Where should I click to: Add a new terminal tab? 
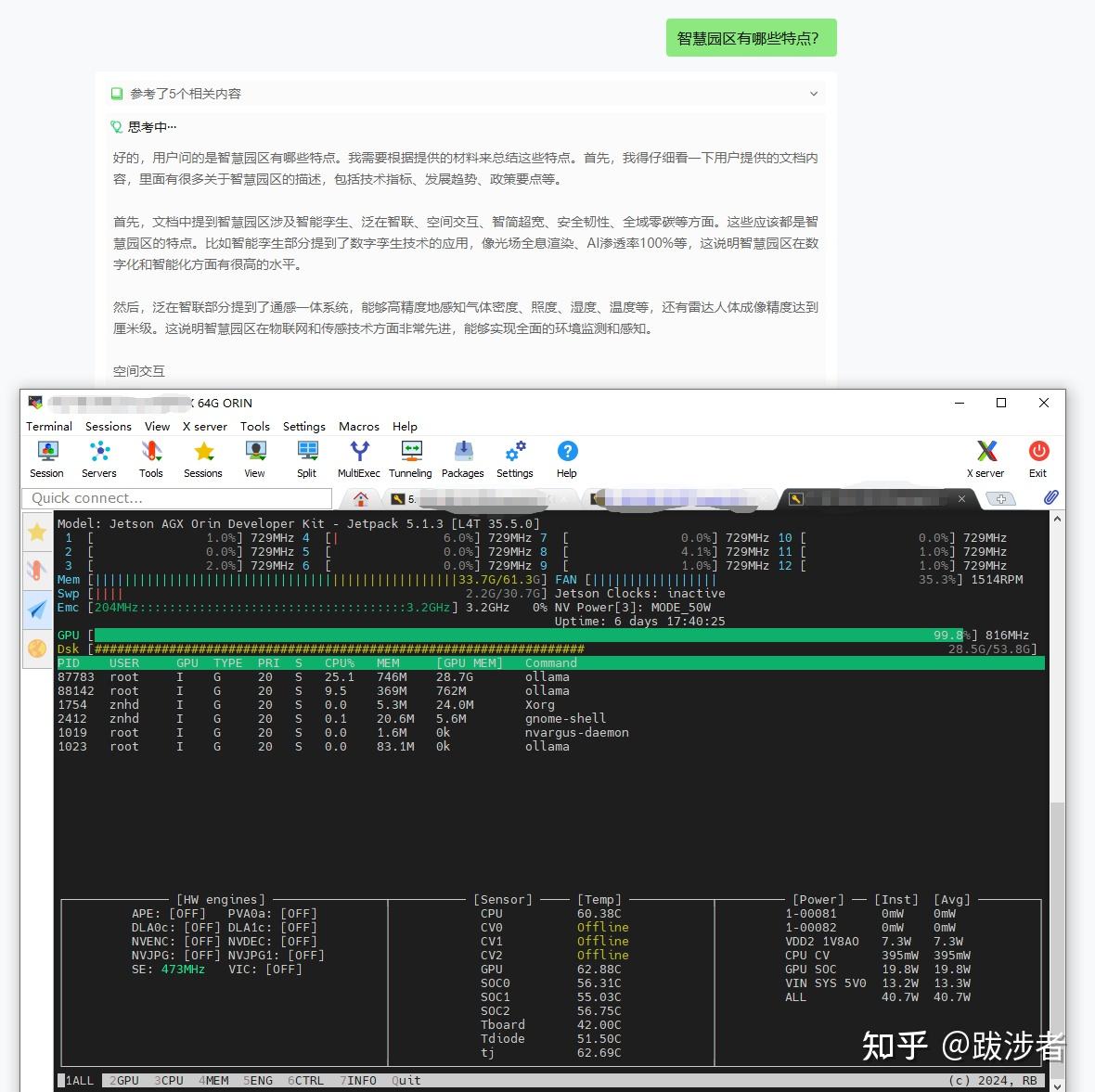(1000, 499)
